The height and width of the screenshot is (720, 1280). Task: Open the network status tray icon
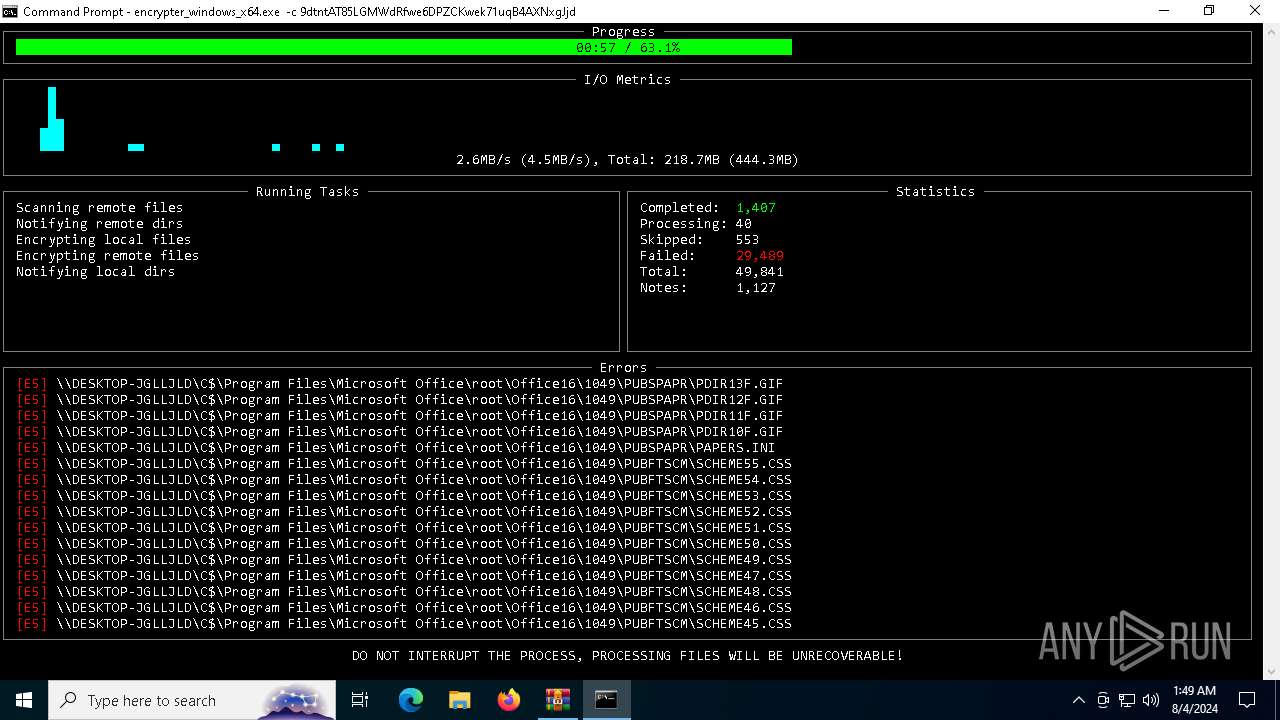[x=1127, y=700]
